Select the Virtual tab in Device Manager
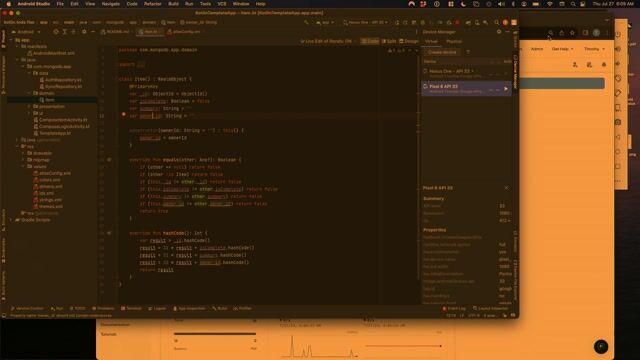Image resolution: width=640 pixels, height=360 pixels. pyautogui.click(x=431, y=41)
